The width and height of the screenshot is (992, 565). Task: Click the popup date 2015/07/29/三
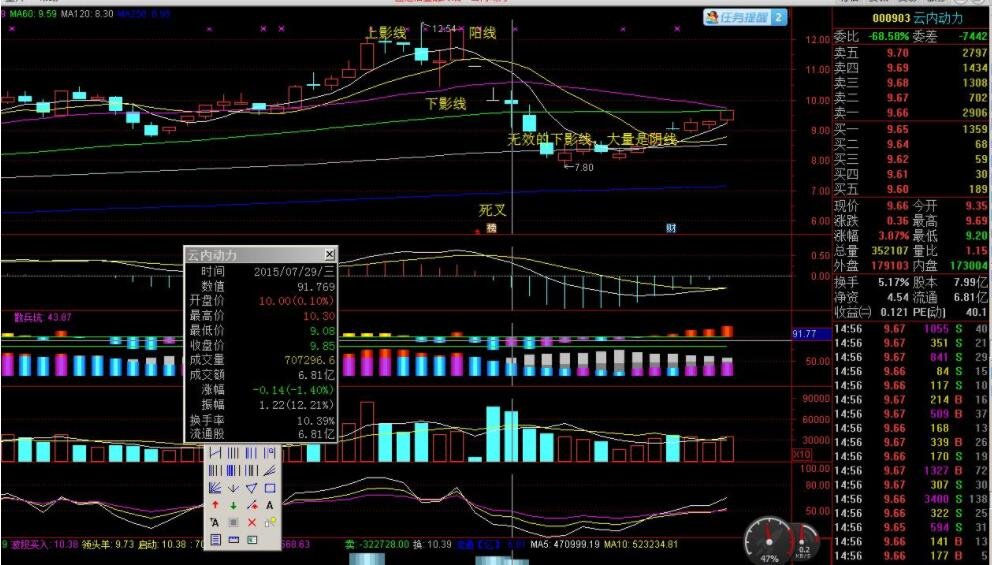[x=294, y=271]
